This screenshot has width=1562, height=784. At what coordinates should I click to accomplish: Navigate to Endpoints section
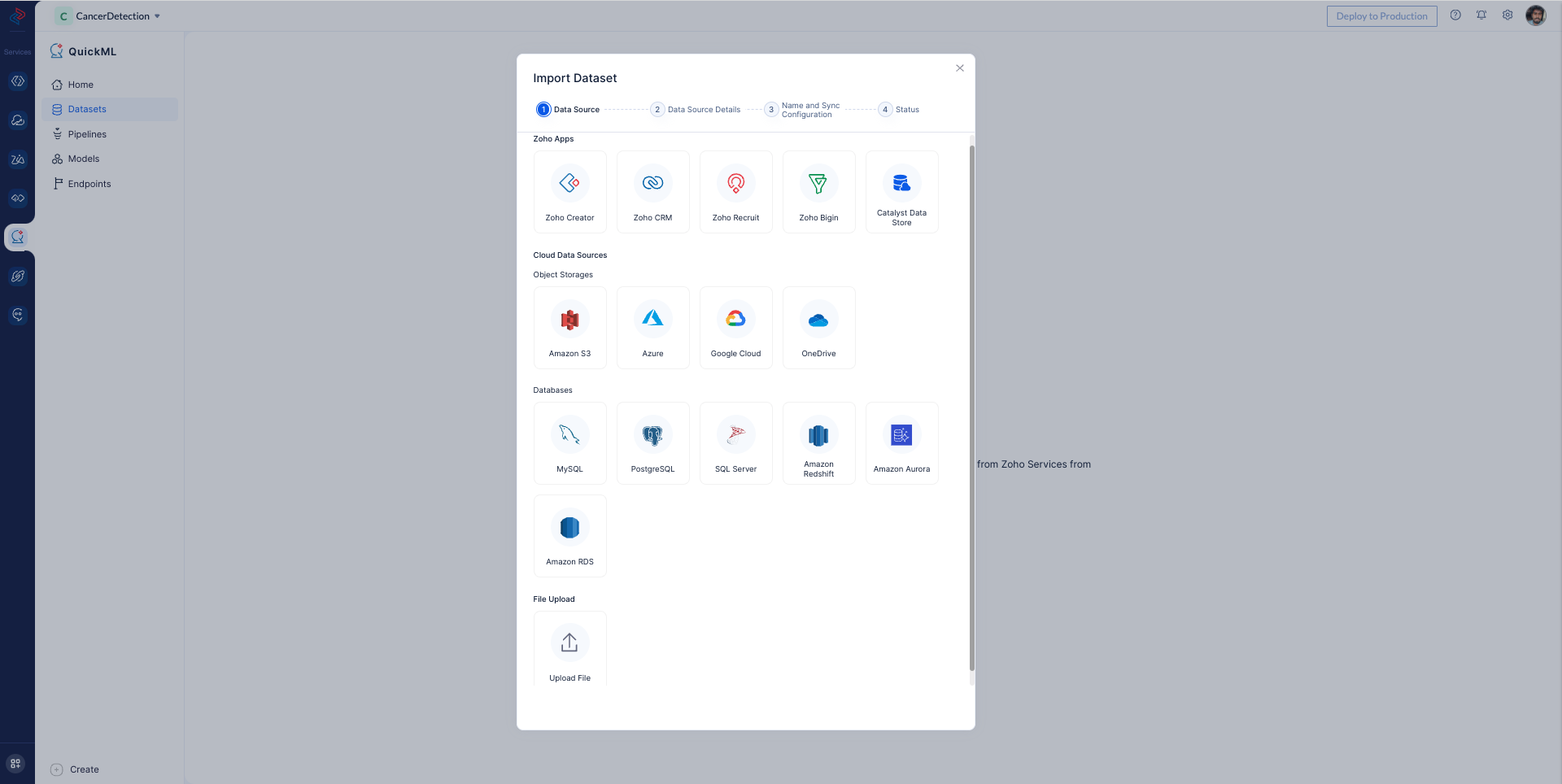[89, 184]
